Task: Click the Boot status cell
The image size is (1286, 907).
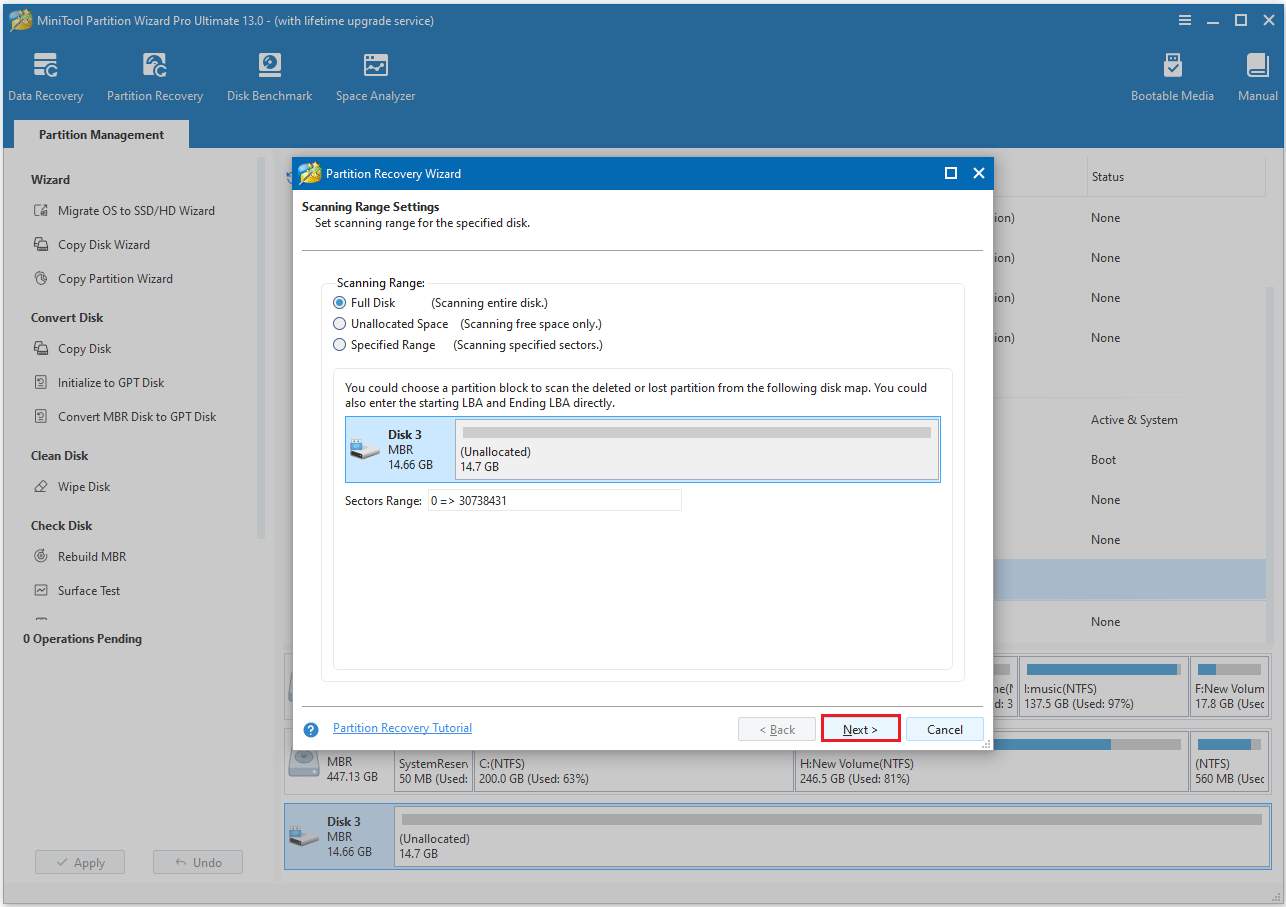Action: click(1103, 460)
